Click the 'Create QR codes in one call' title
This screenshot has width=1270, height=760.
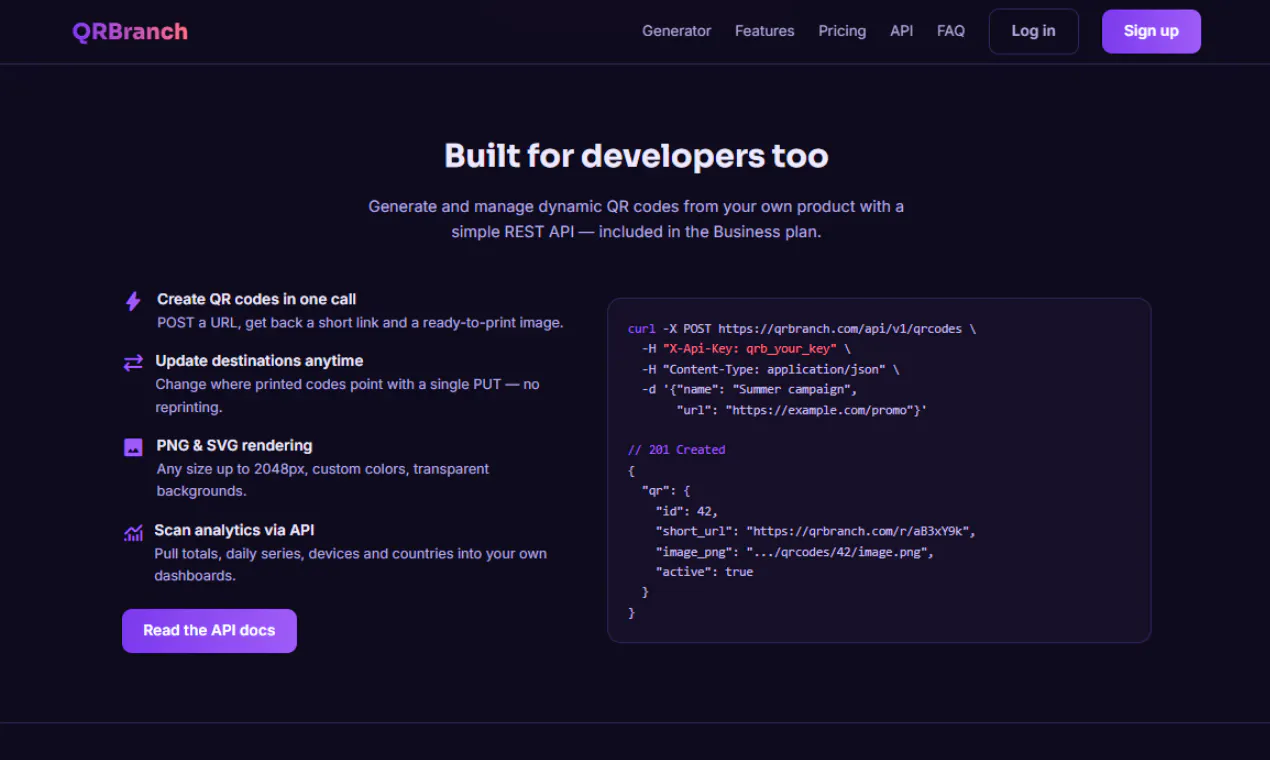pyautogui.click(x=257, y=299)
